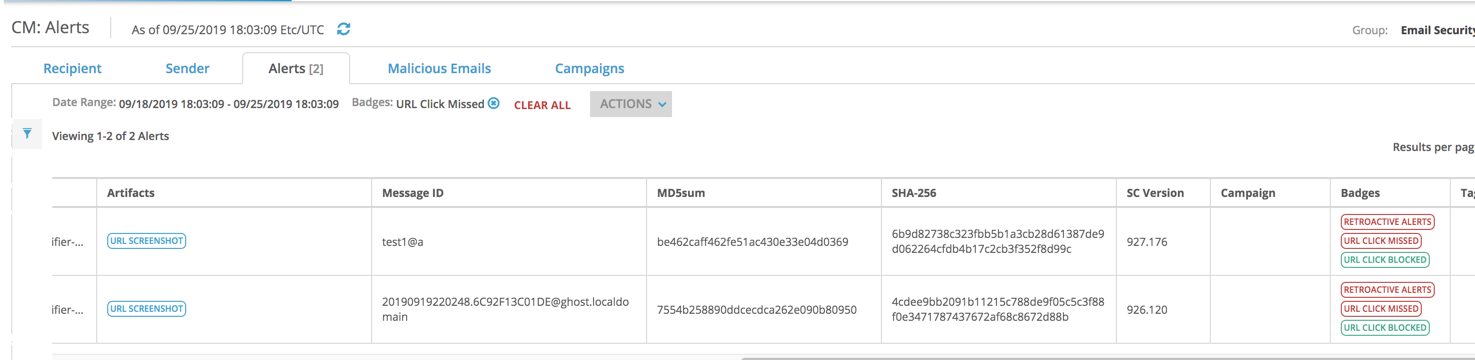Click URL CLICK BLOCKED badge in test1@a row
Image resolution: width=1475 pixels, height=360 pixels.
1385,260
